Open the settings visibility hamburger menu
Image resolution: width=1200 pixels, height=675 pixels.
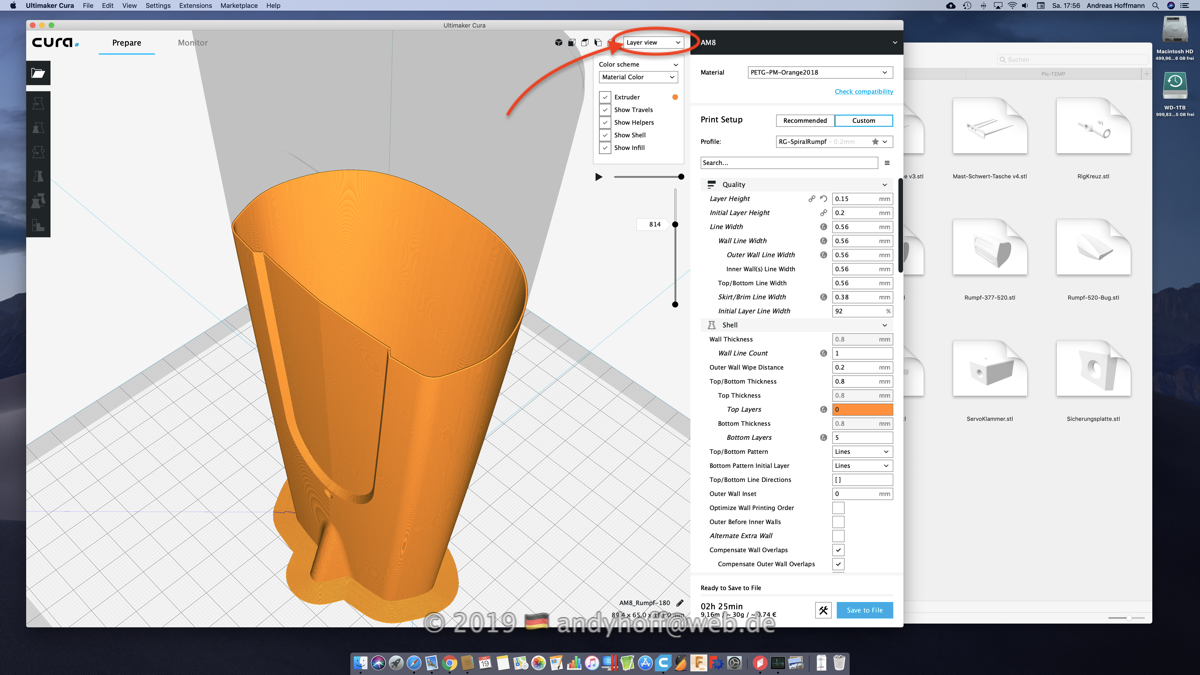887,163
